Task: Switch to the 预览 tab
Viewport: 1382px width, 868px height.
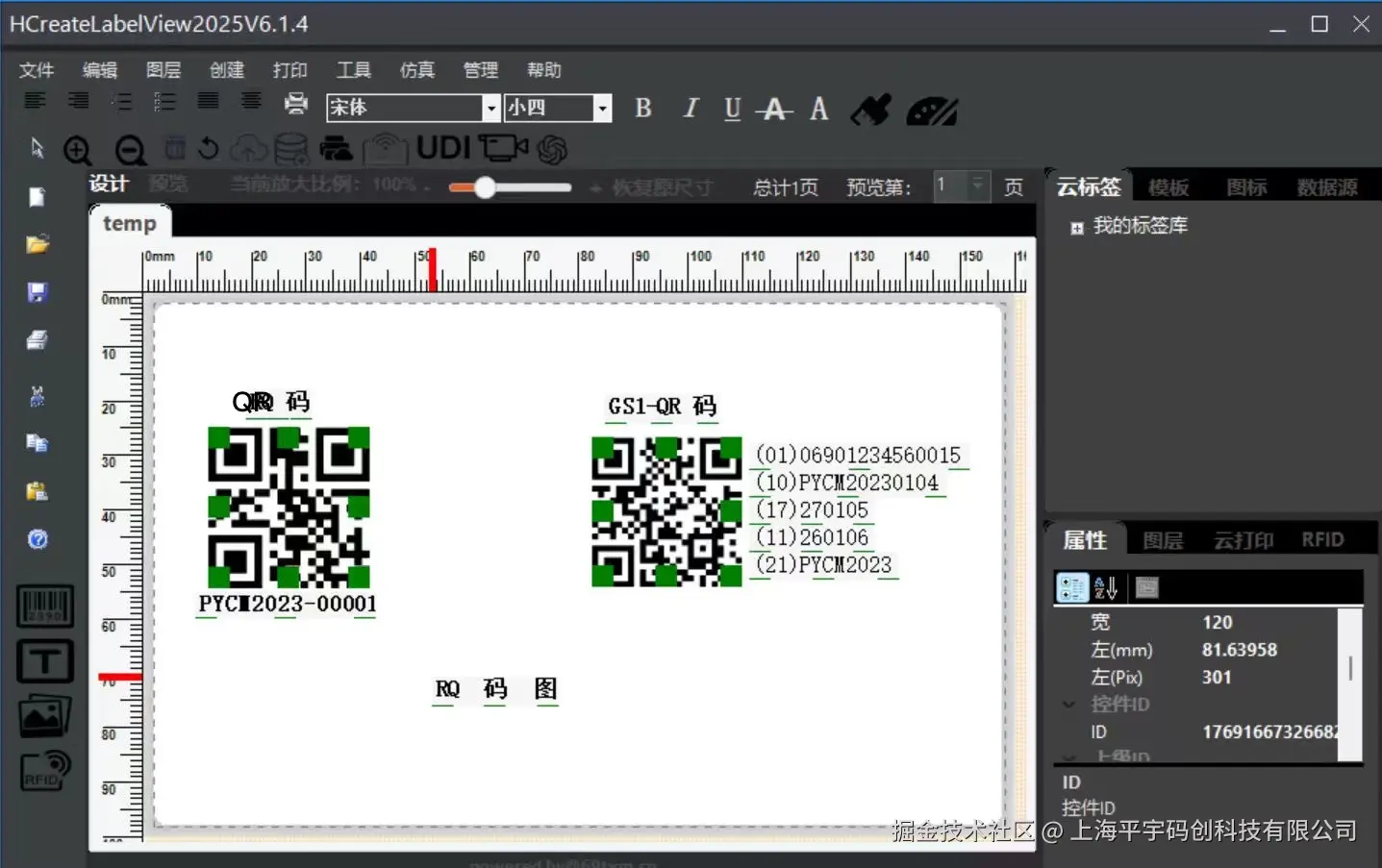Action: [x=168, y=184]
